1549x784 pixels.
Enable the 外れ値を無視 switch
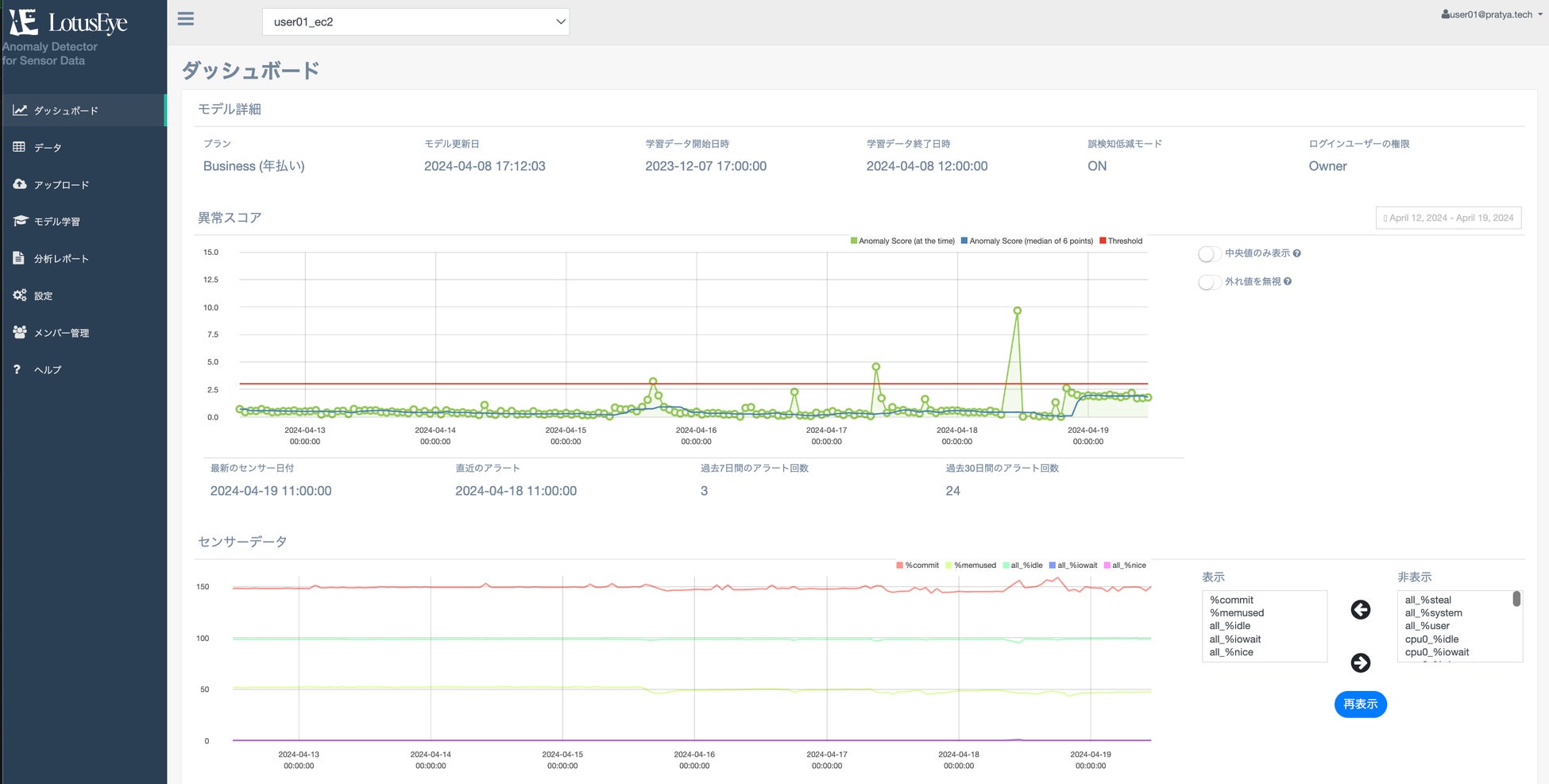click(x=1209, y=282)
